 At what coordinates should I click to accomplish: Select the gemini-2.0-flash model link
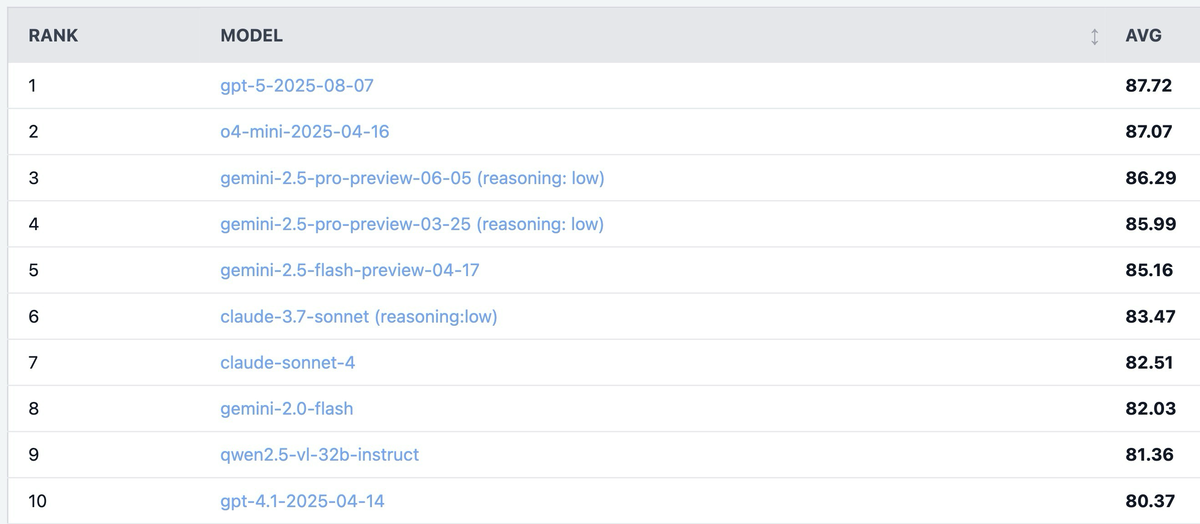point(287,408)
